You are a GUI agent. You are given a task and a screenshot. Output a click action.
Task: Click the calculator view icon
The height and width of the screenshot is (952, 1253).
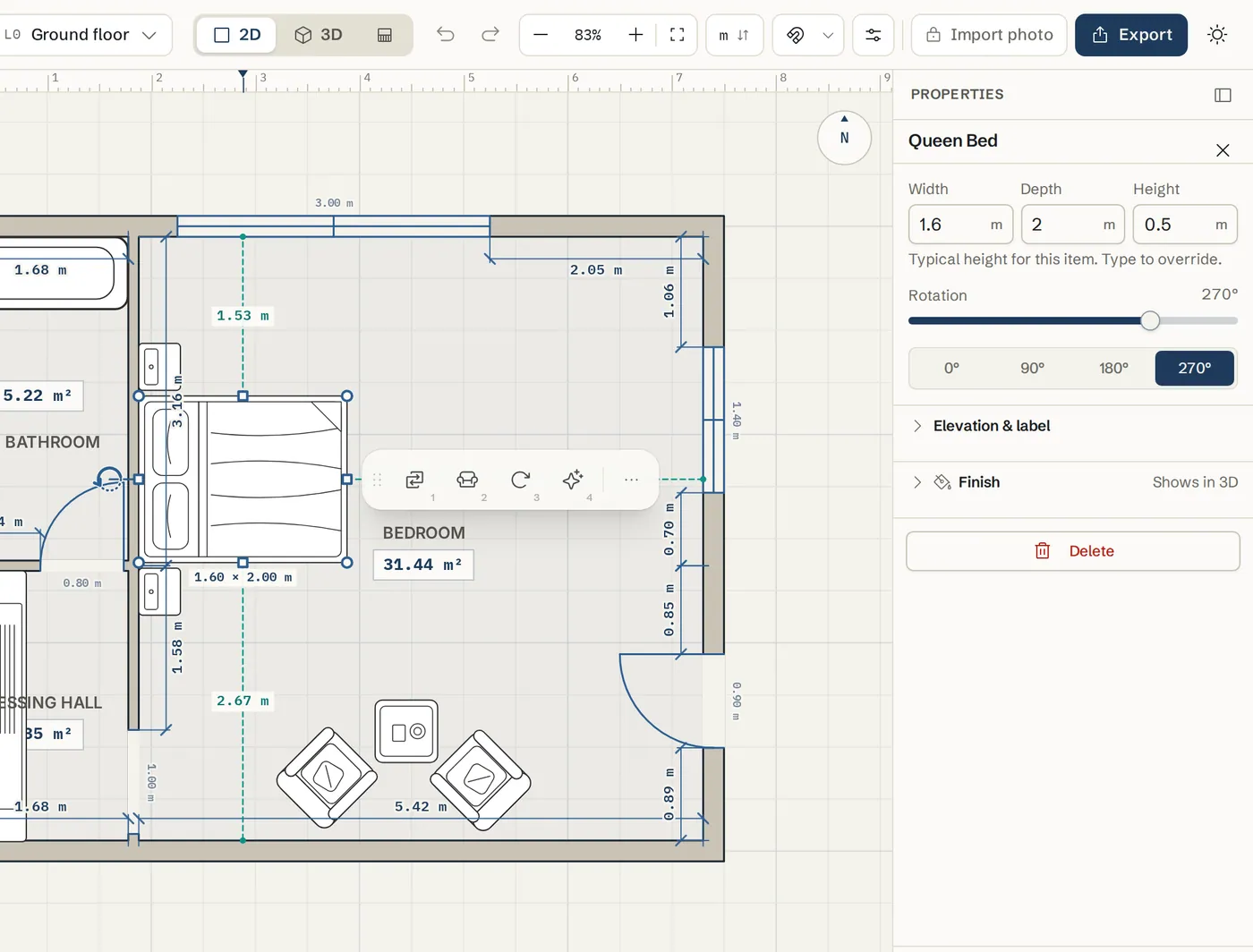pyautogui.click(x=385, y=35)
